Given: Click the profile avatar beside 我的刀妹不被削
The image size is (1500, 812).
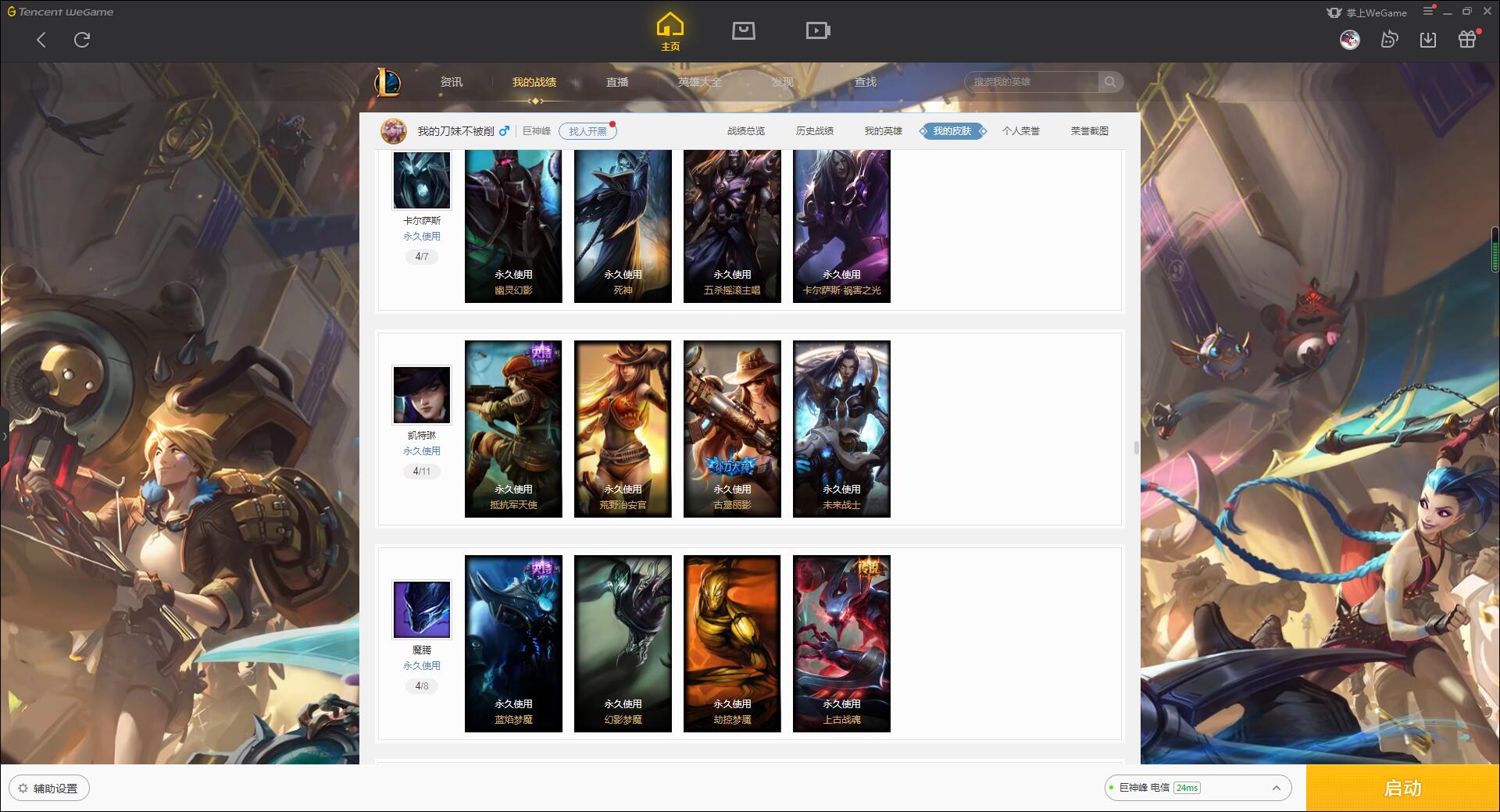Looking at the screenshot, I should [394, 131].
